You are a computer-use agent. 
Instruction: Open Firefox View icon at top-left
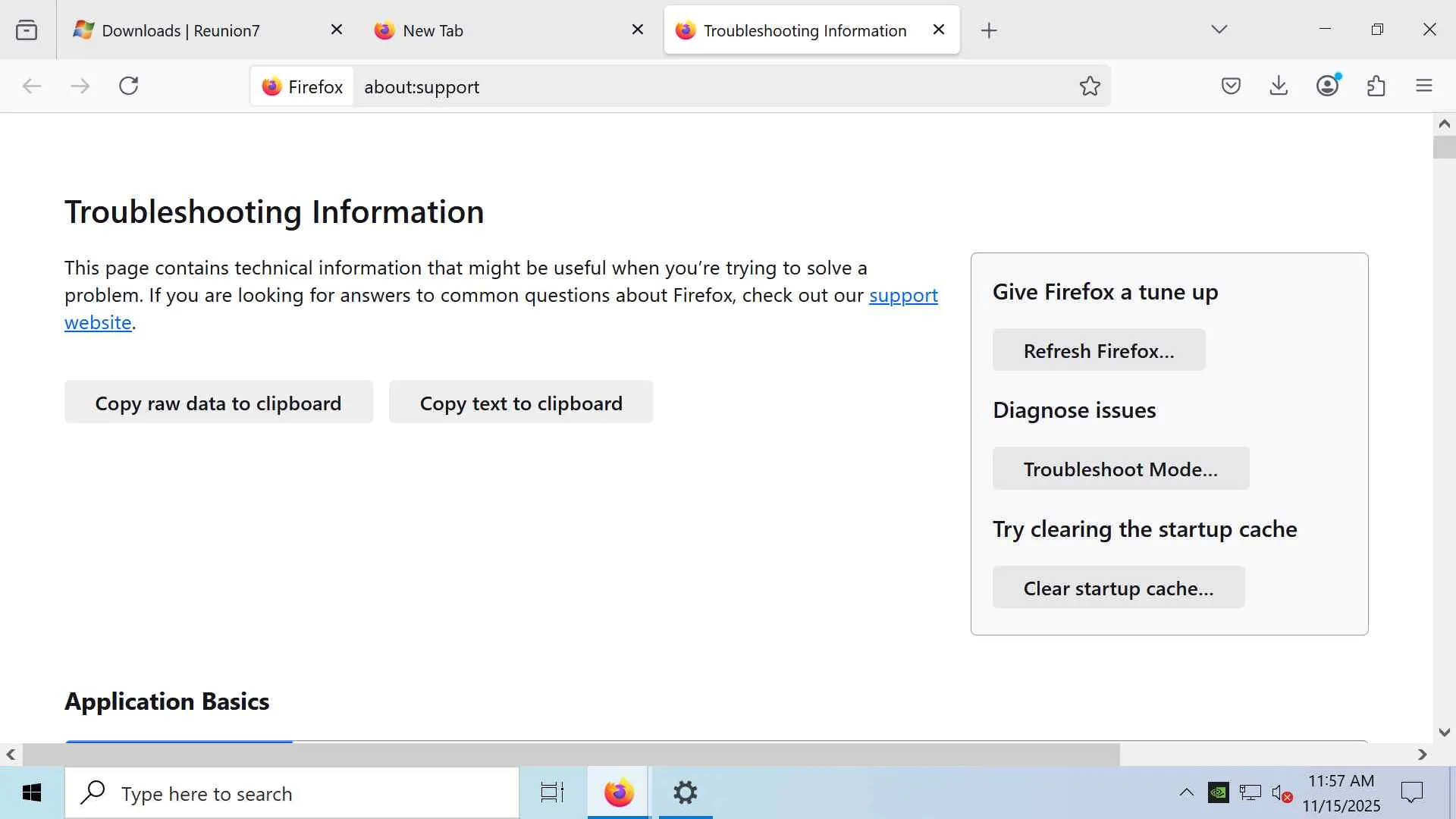point(27,30)
